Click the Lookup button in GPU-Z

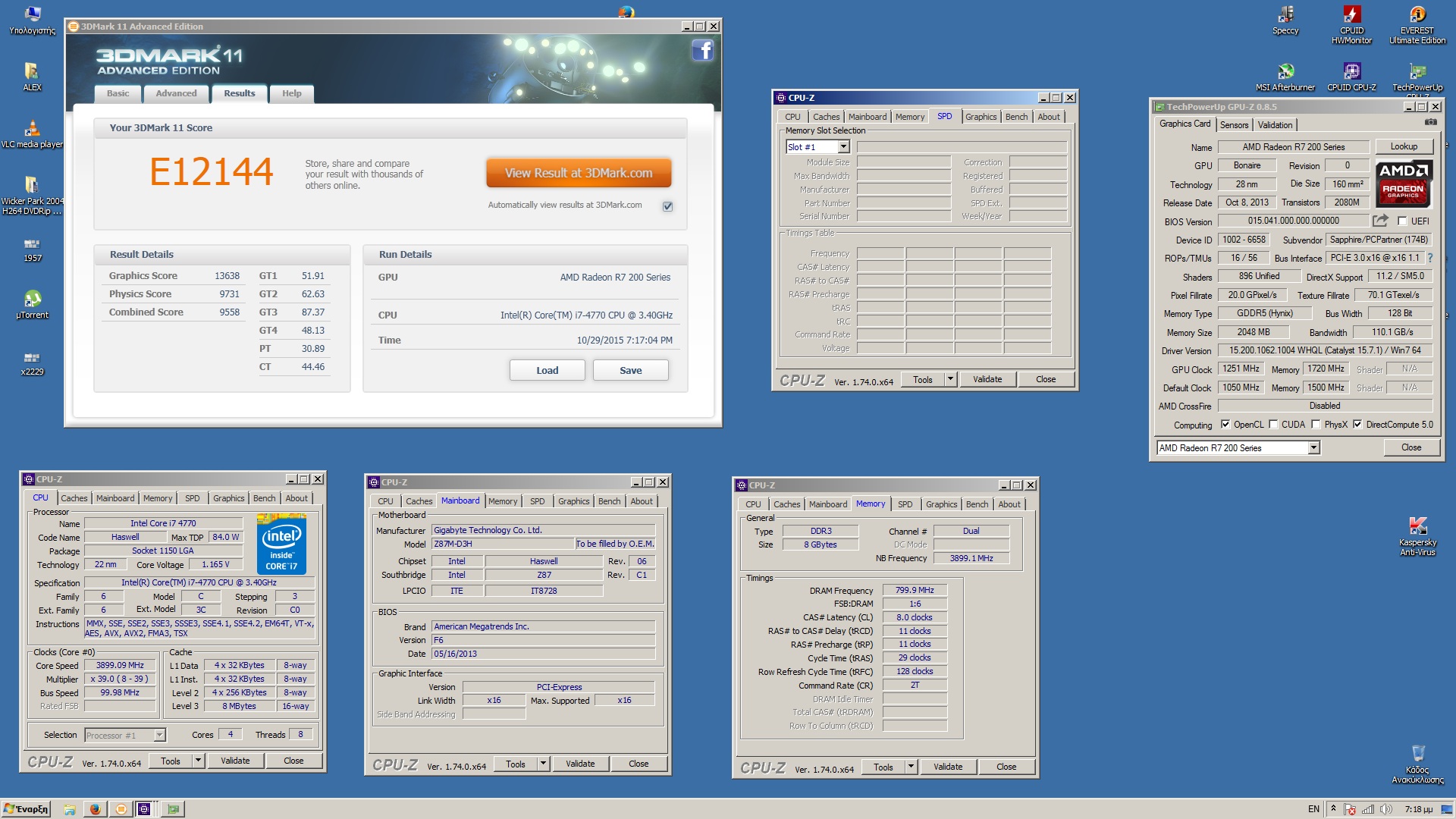pos(1404,146)
